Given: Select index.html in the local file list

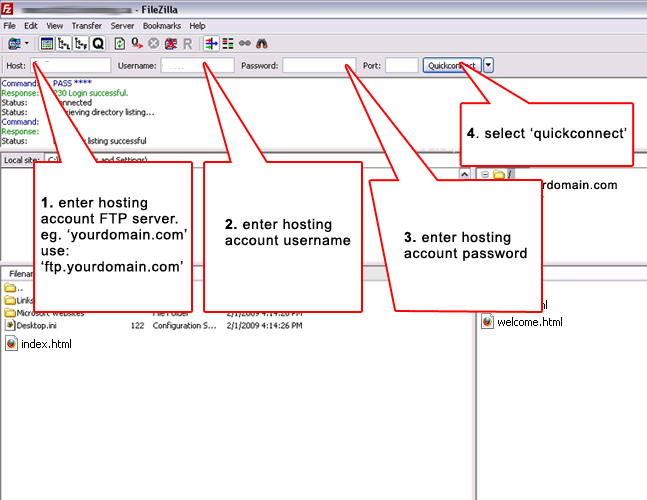Looking at the screenshot, I should pos(46,344).
